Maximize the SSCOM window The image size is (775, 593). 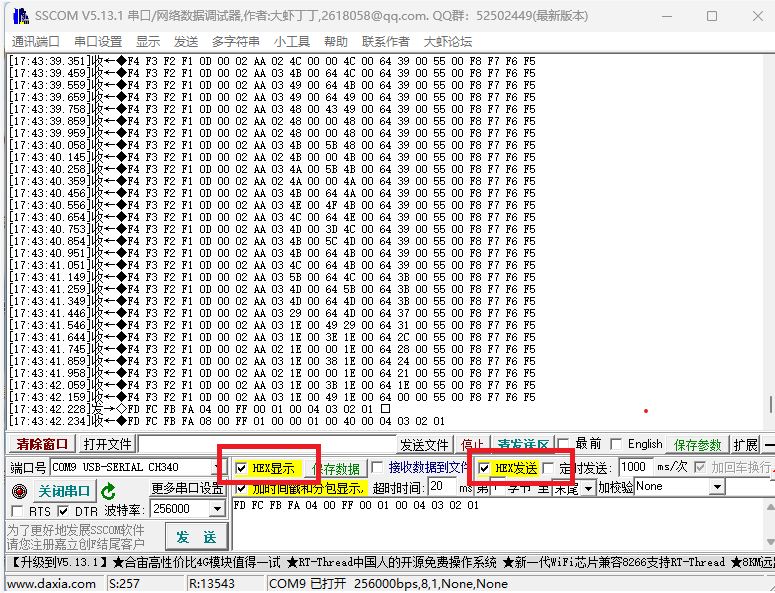712,16
